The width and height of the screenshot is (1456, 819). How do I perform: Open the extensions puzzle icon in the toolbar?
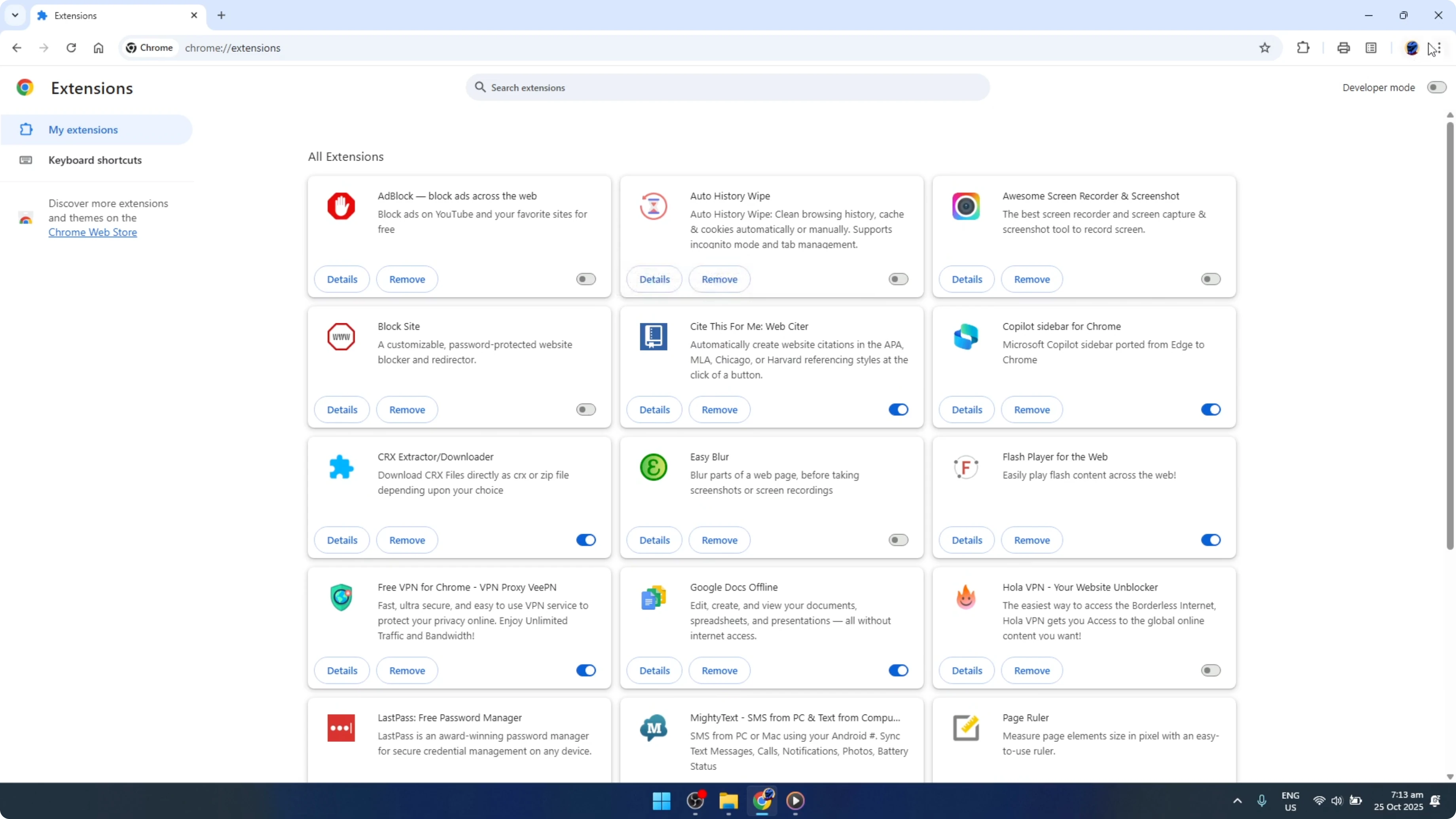pyautogui.click(x=1303, y=47)
